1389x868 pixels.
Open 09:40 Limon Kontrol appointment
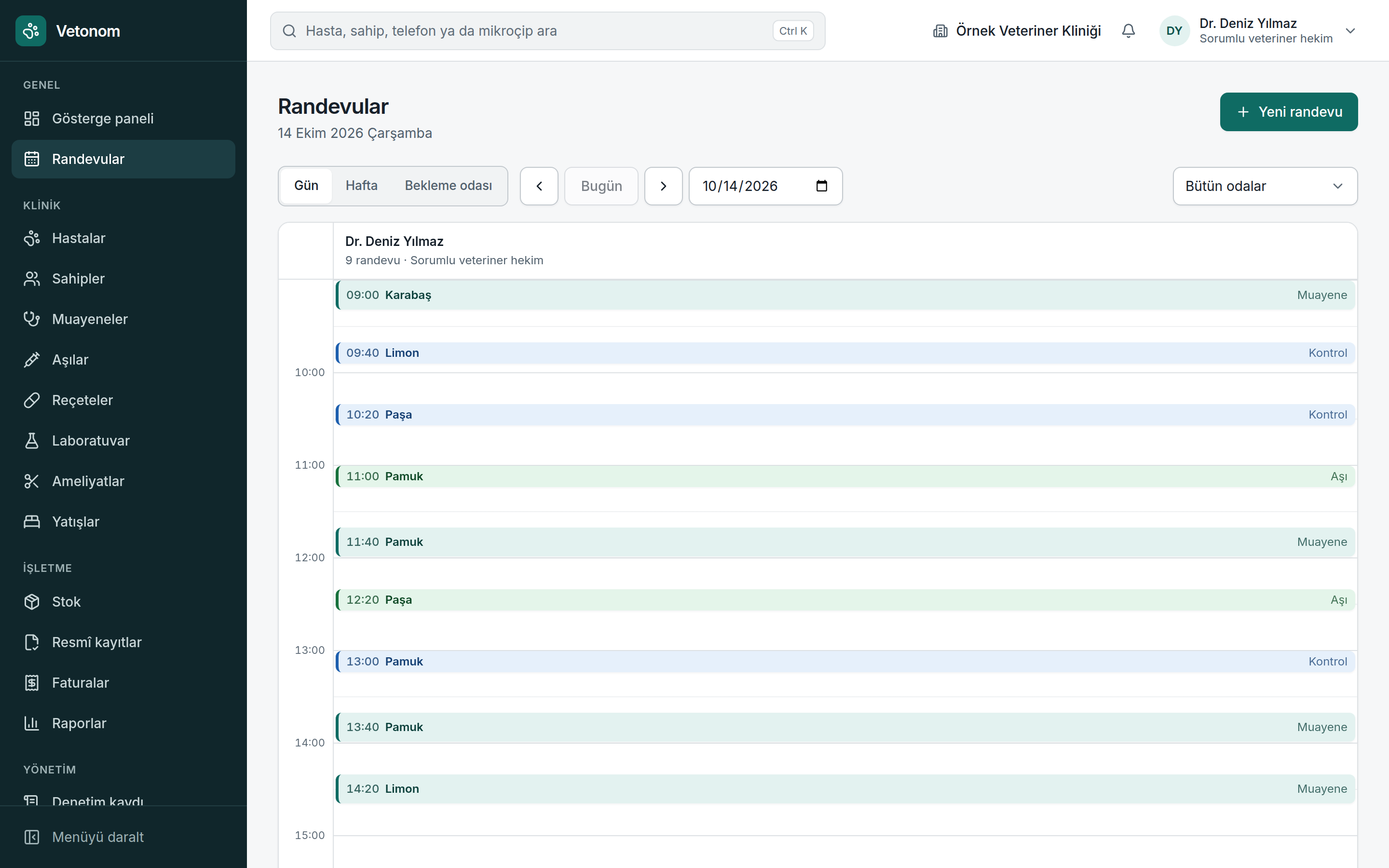(845, 353)
